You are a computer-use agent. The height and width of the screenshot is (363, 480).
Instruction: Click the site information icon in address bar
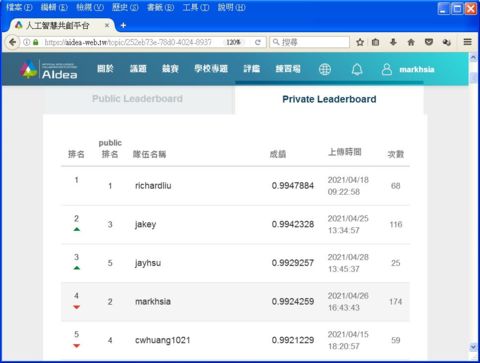(27, 42)
